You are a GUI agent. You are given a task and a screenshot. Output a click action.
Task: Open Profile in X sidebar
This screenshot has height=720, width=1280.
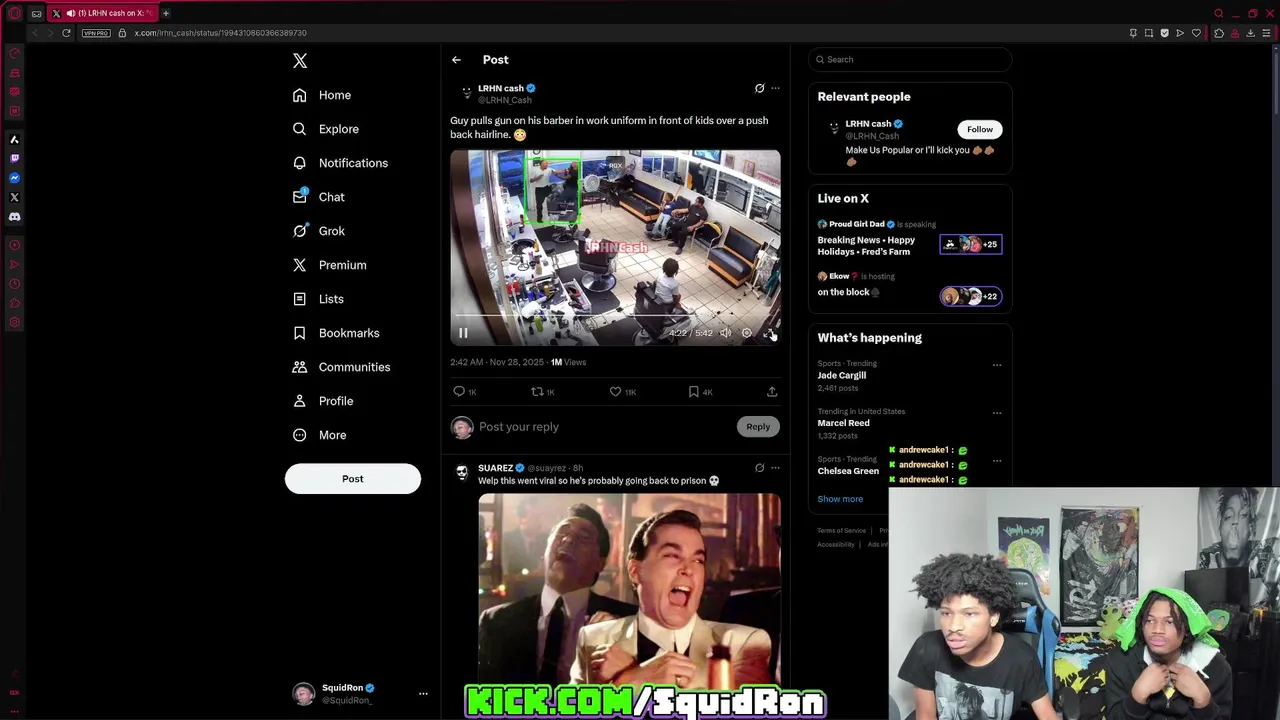323,401
